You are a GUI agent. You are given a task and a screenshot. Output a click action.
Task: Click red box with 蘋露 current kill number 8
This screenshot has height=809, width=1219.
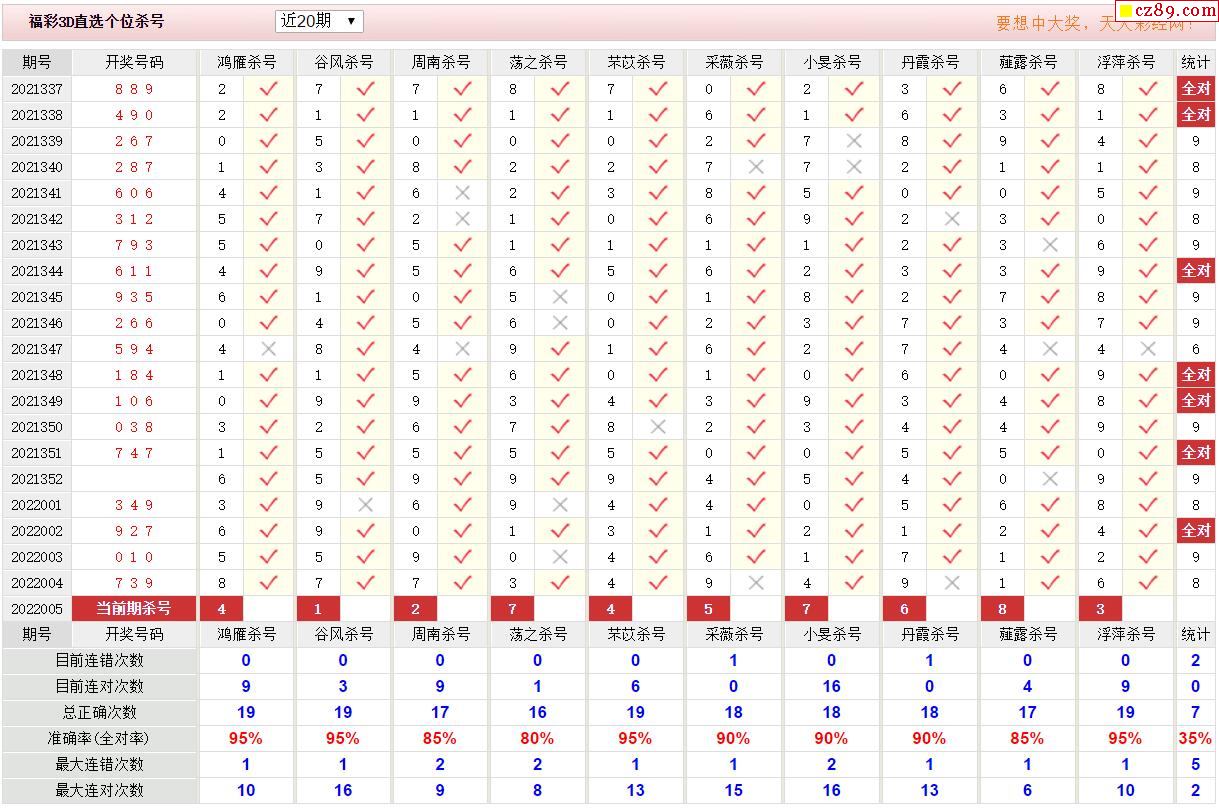point(1002,609)
